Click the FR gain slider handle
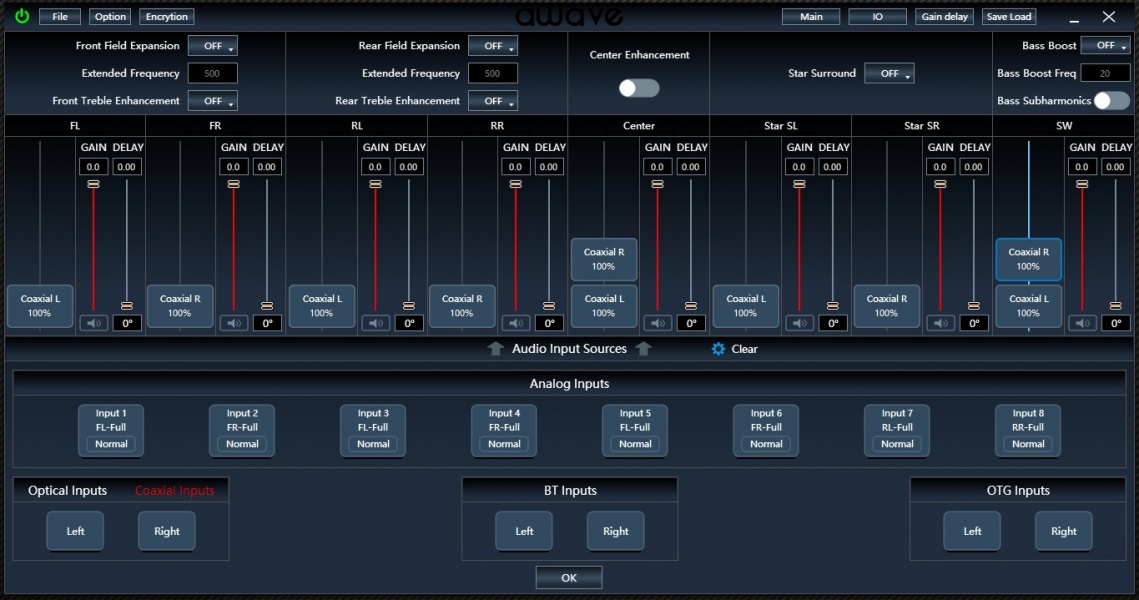Viewport: 1139px width, 600px height. coord(234,184)
